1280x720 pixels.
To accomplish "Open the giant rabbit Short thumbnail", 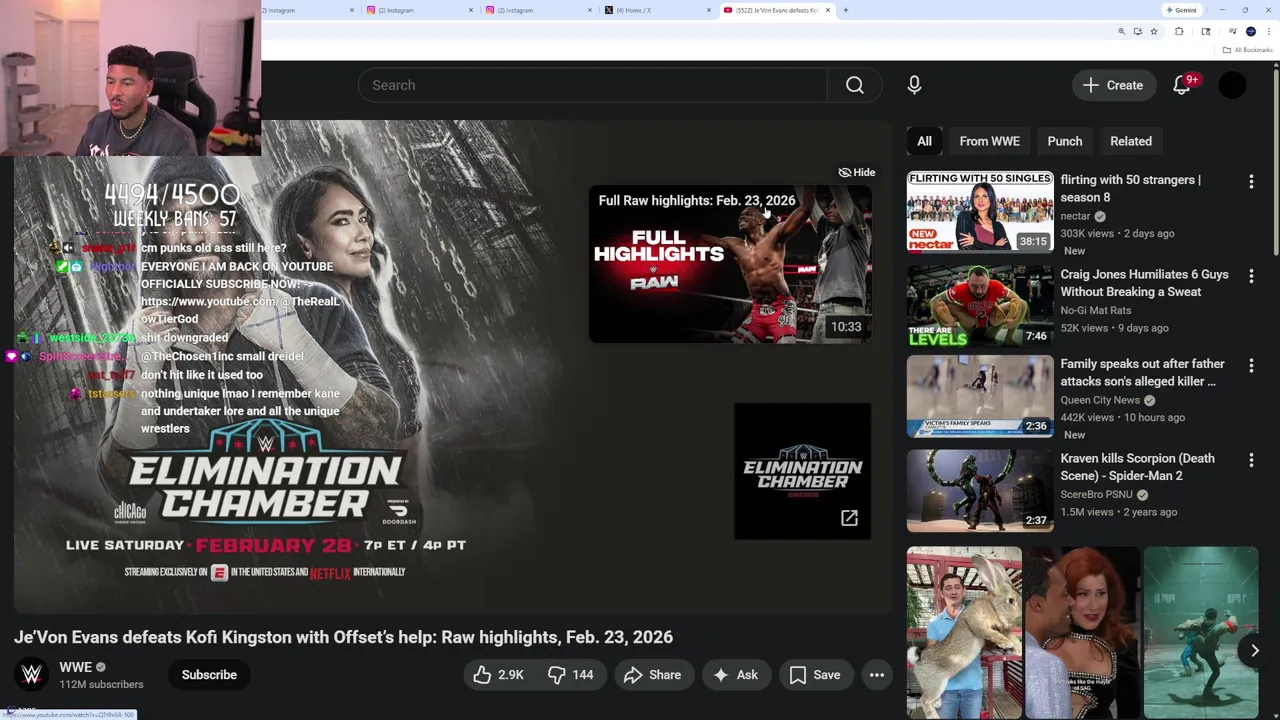I will click(x=964, y=632).
